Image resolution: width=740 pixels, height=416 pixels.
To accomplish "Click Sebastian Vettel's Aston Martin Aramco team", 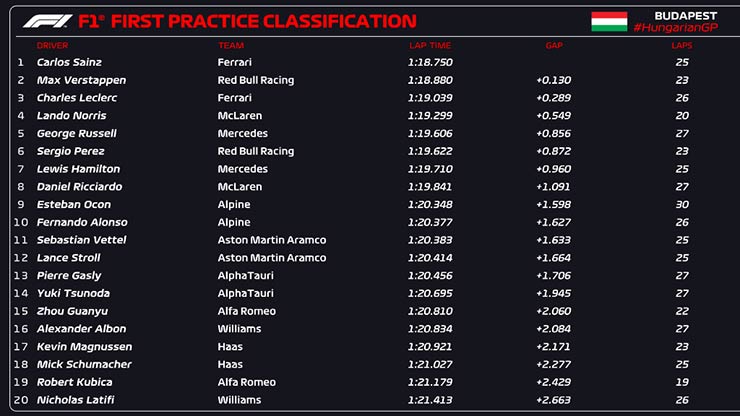I will pos(271,240).
